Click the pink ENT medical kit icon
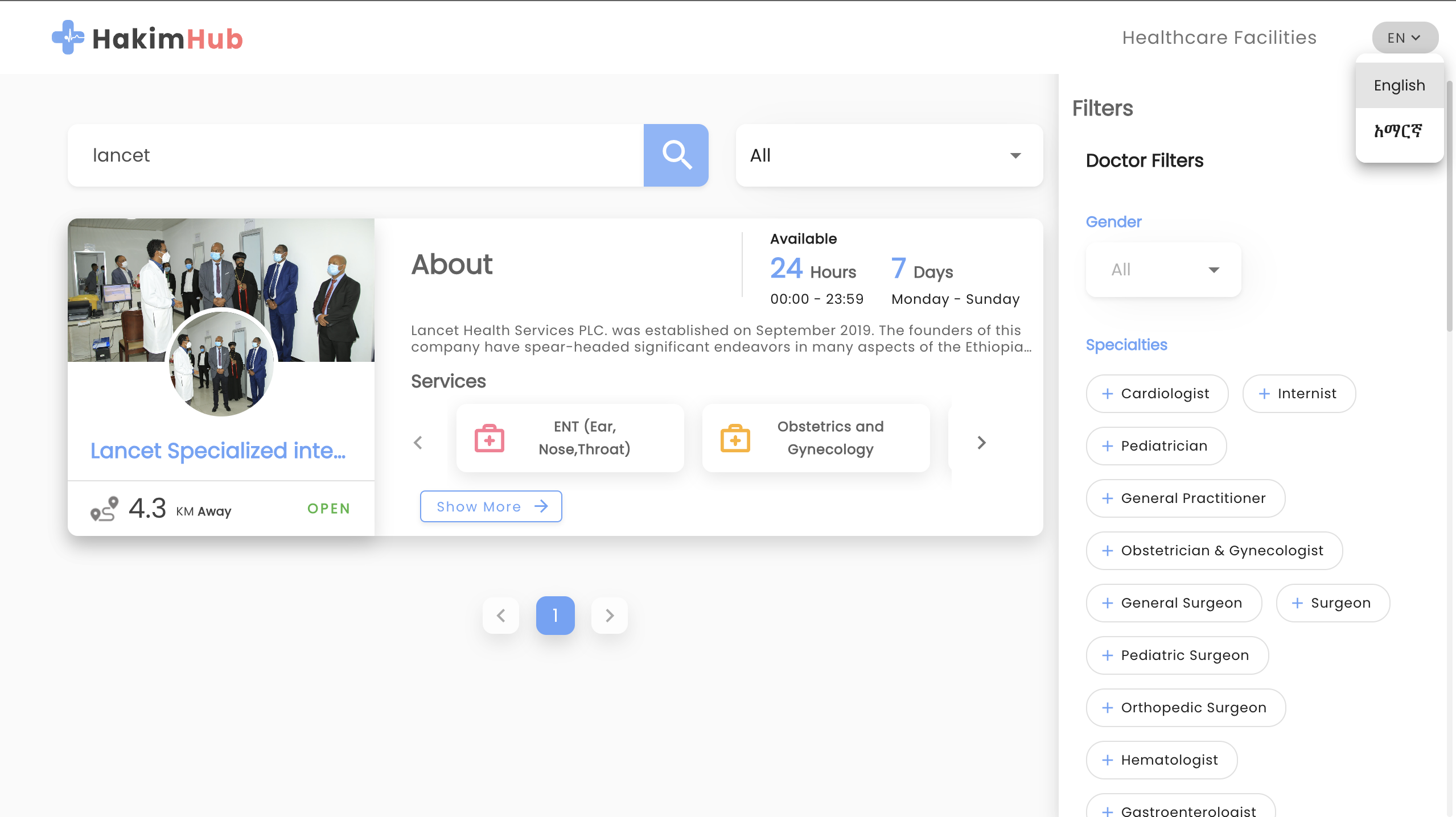1456x817 pixels. 489,438
